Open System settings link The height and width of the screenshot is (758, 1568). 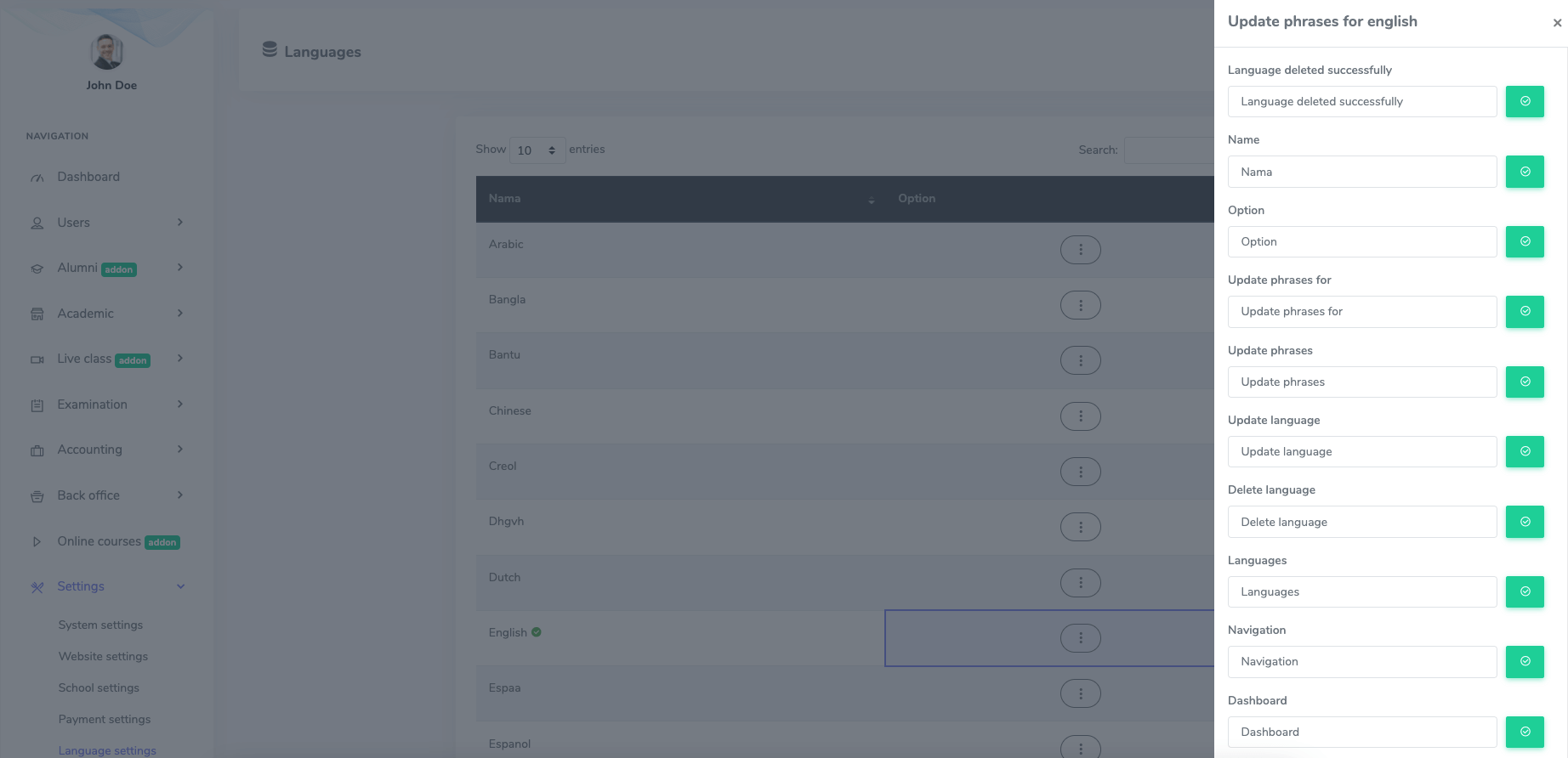pyautogui.click(x=100, y=625)
